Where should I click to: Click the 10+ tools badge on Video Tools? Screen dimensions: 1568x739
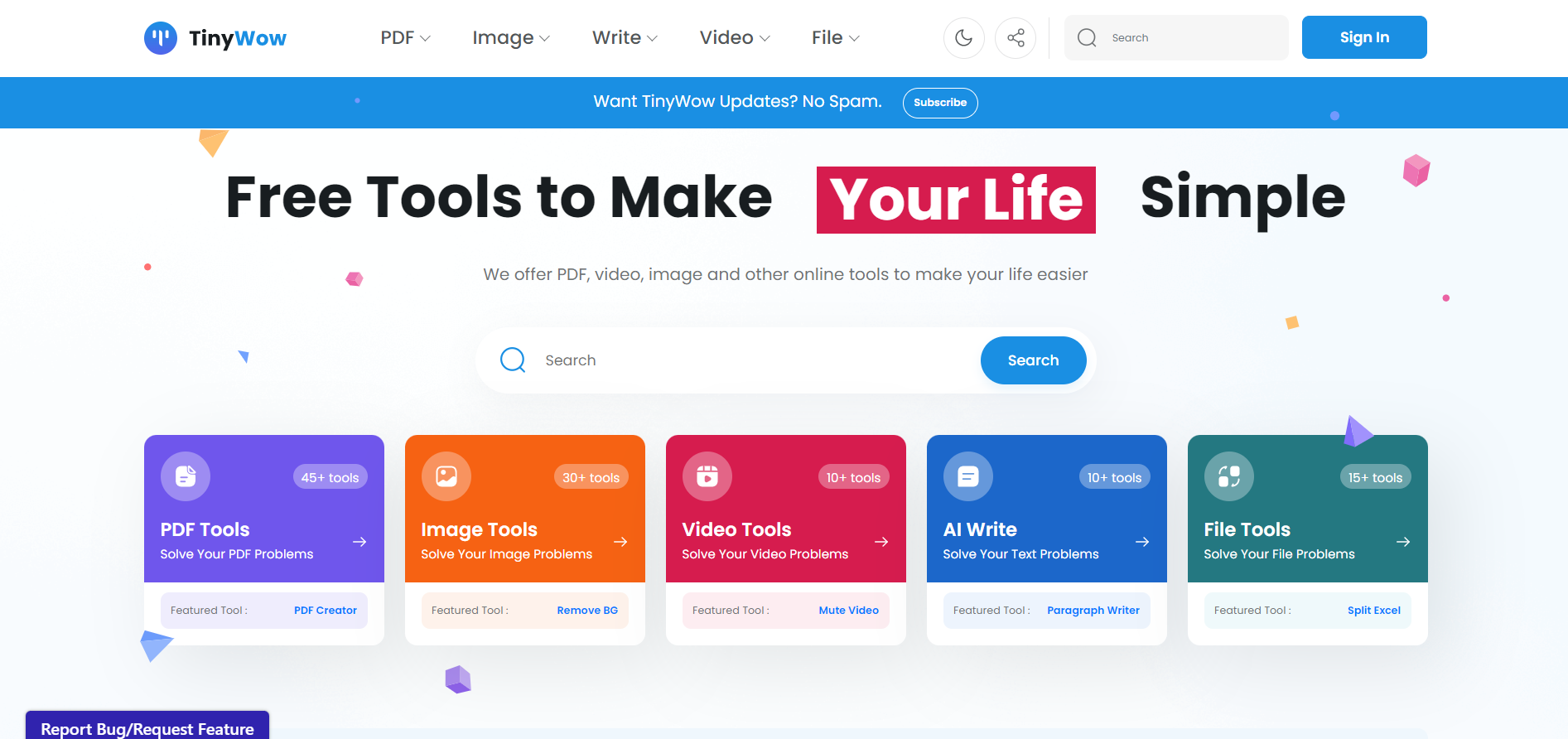tap(853, 477)
